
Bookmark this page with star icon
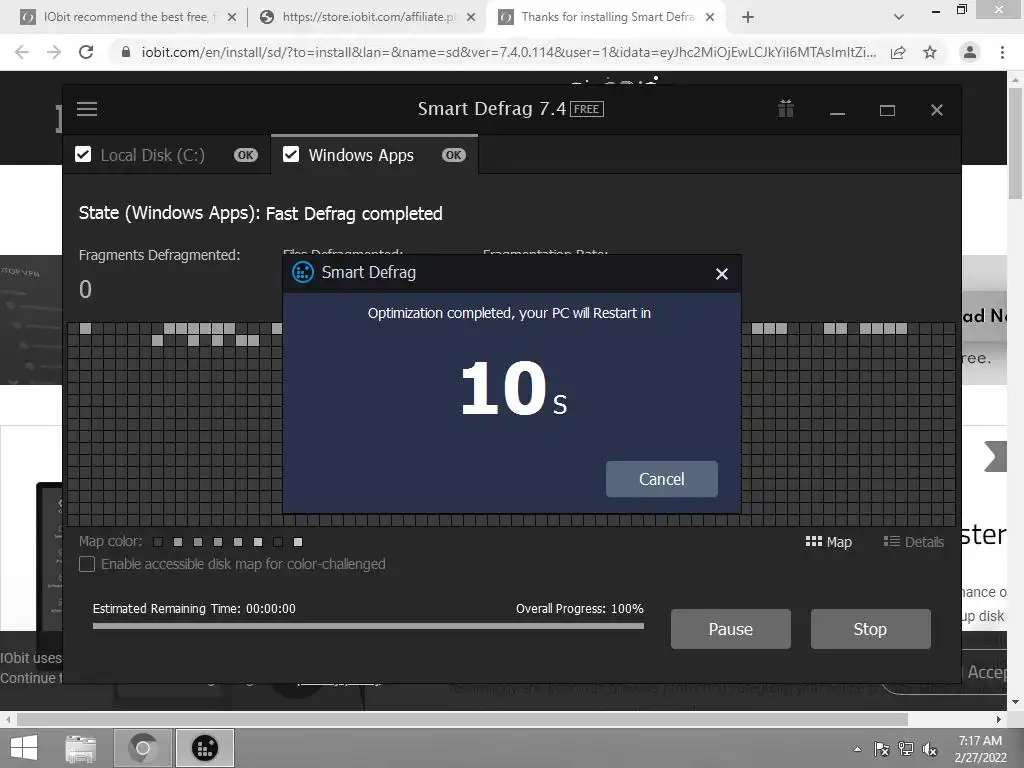(930, 52)
